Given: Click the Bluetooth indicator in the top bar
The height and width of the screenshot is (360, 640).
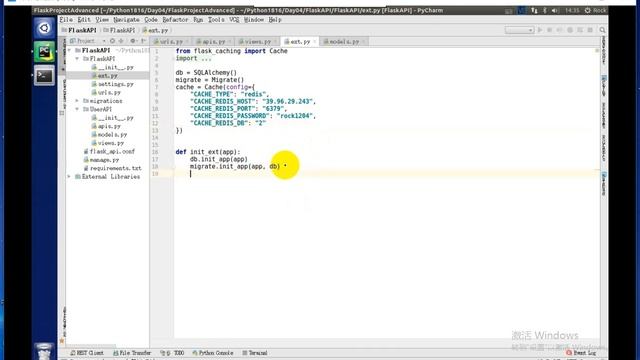Looking at the screenshot, I should (544, 11).
